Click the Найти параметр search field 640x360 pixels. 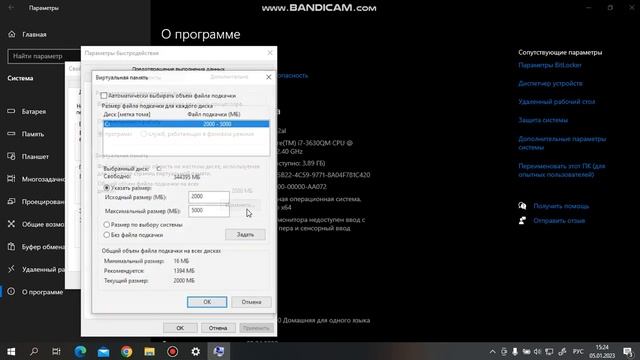[x=44, y=56]
